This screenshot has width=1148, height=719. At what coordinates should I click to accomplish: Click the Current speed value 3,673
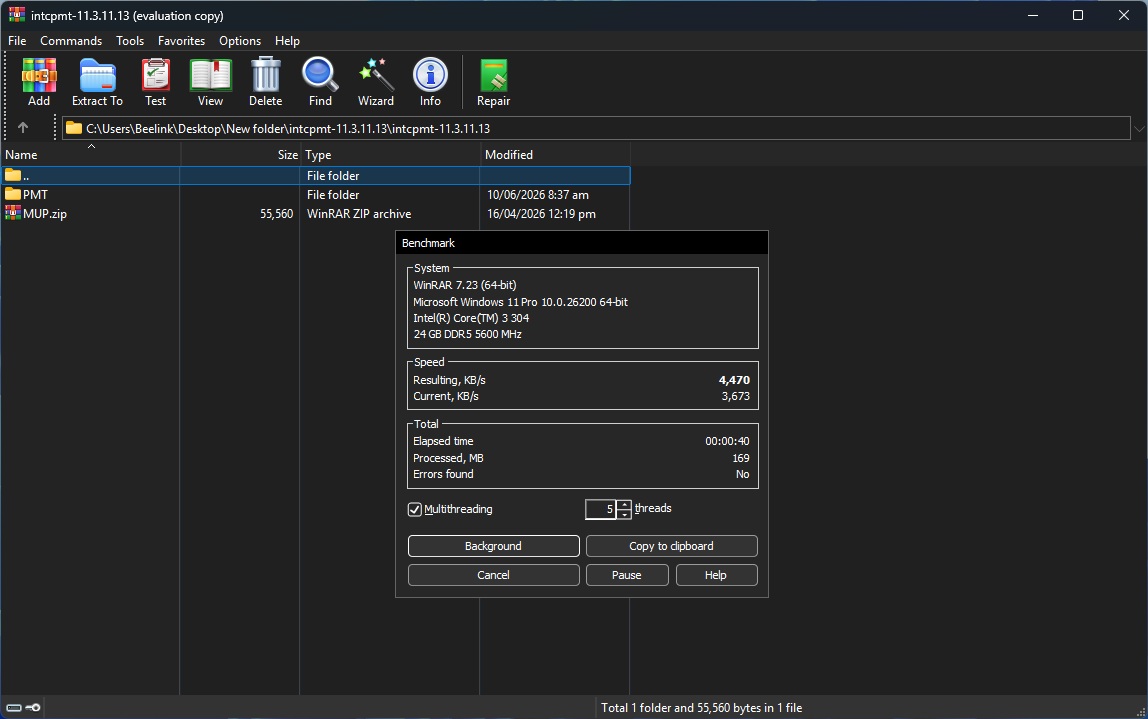[x=736, y=396]
